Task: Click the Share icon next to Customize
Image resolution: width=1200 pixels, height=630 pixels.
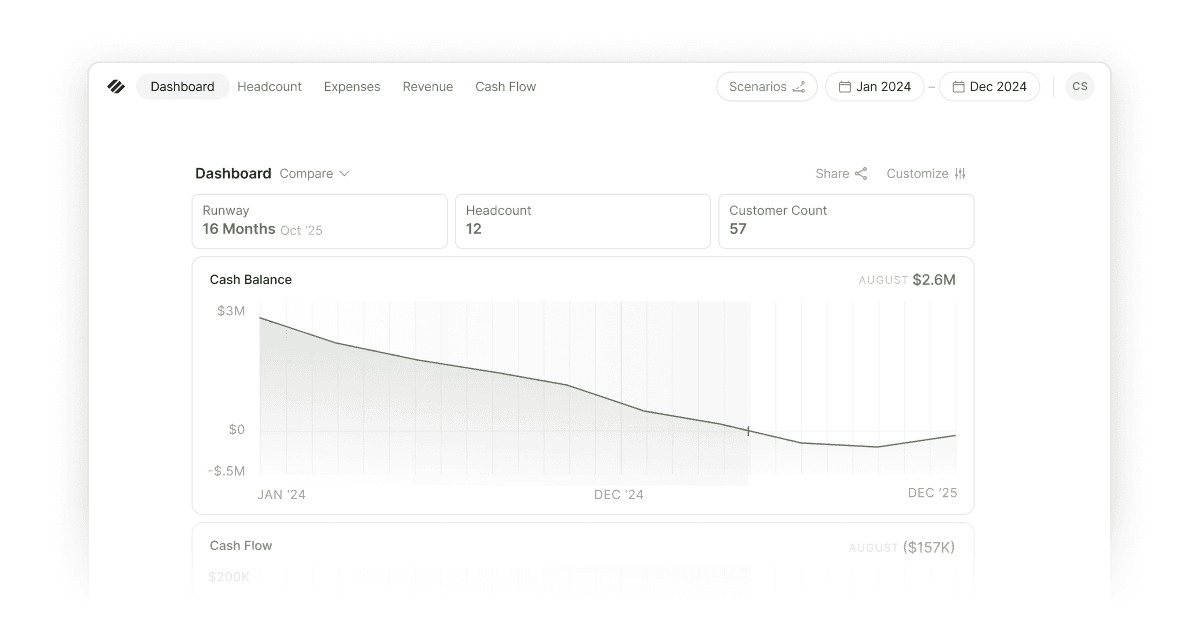Action: (x=862, y=173)
